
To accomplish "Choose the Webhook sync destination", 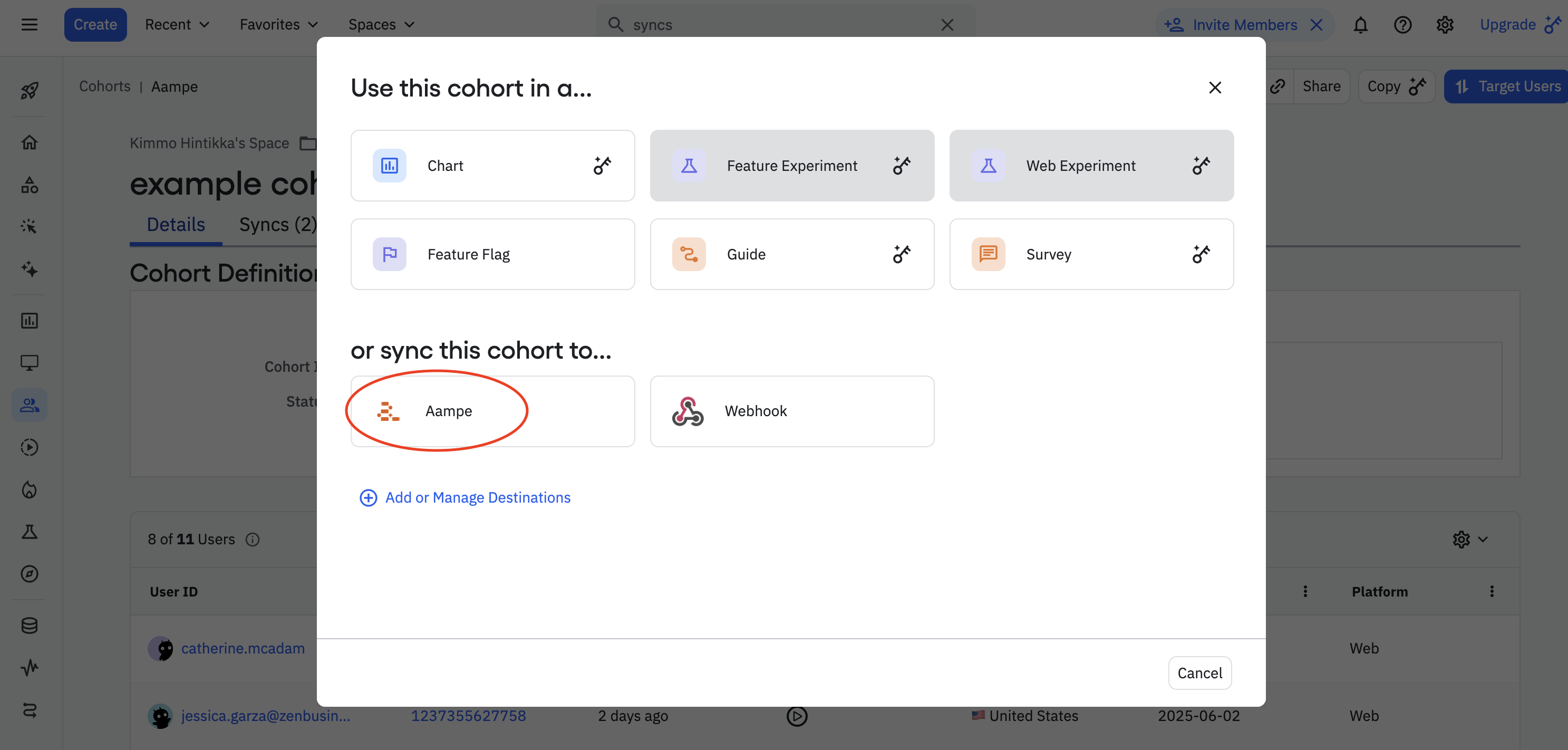I will coord(791,411).
